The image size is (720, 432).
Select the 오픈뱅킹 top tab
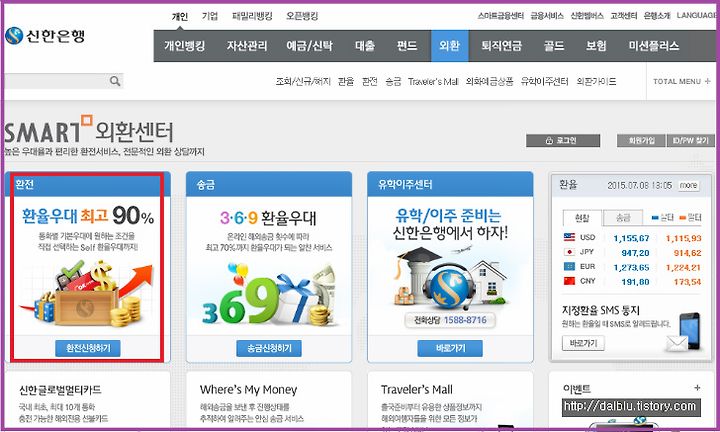pos(302,16)
